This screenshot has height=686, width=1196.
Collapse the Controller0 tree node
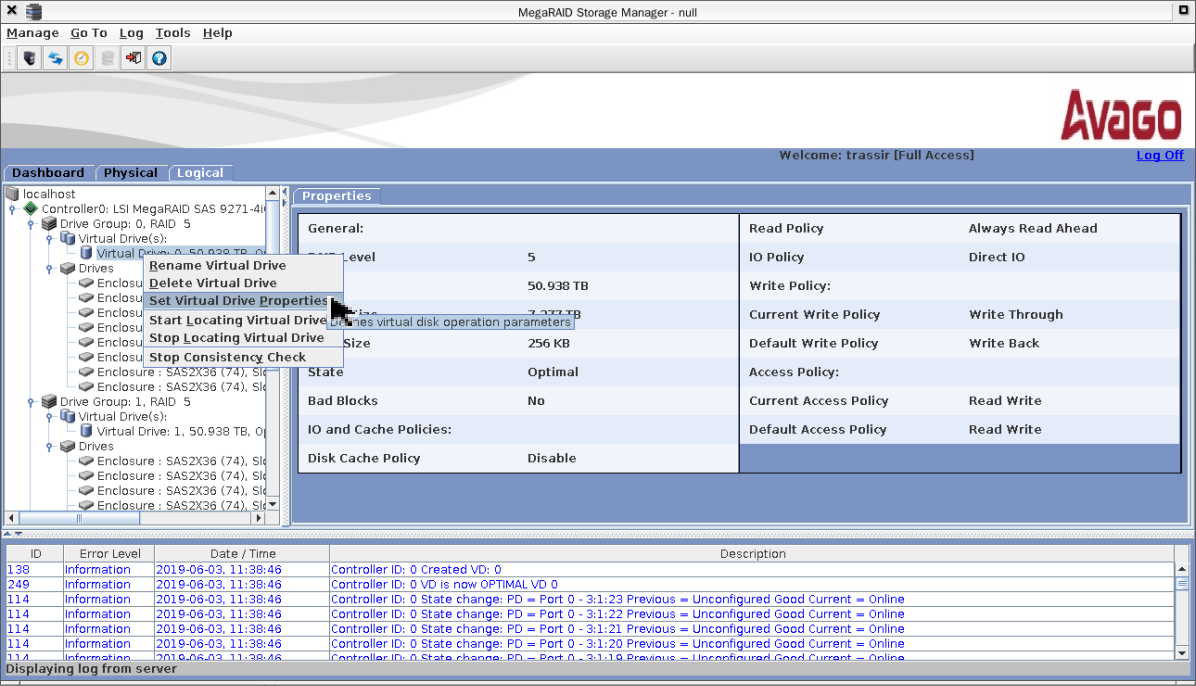(12, 209)
